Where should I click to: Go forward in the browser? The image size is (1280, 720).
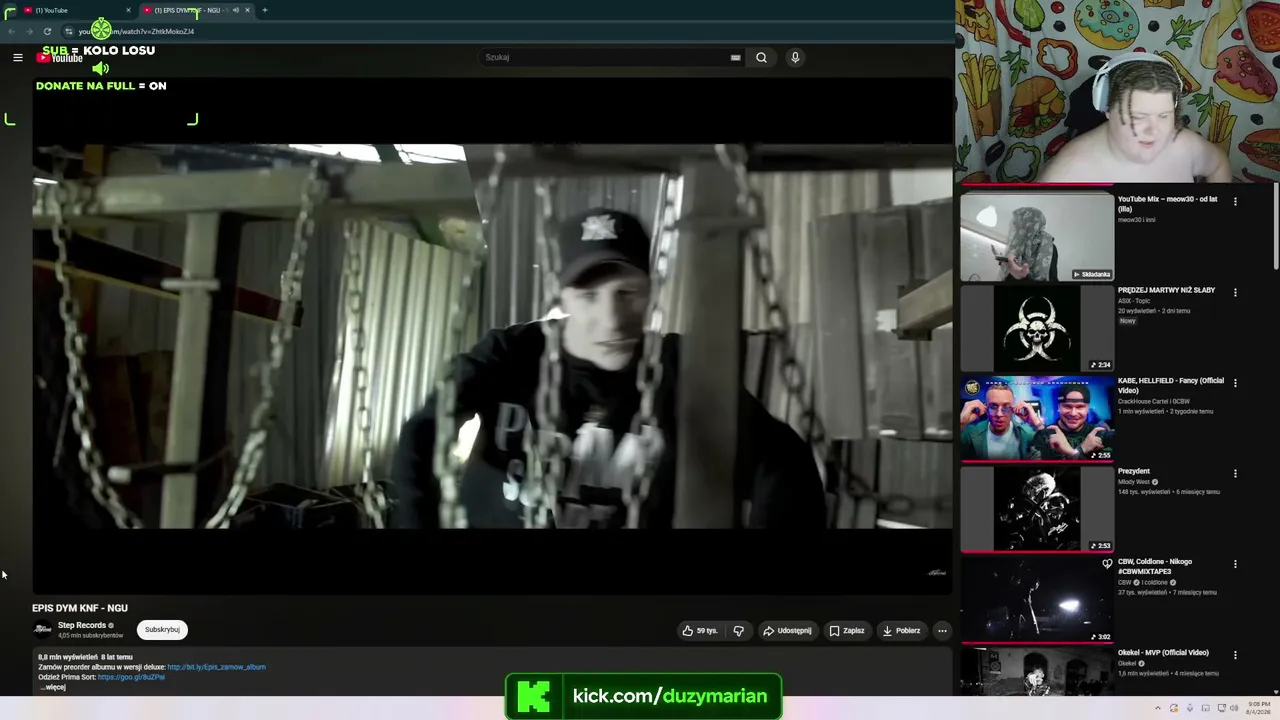29,31
